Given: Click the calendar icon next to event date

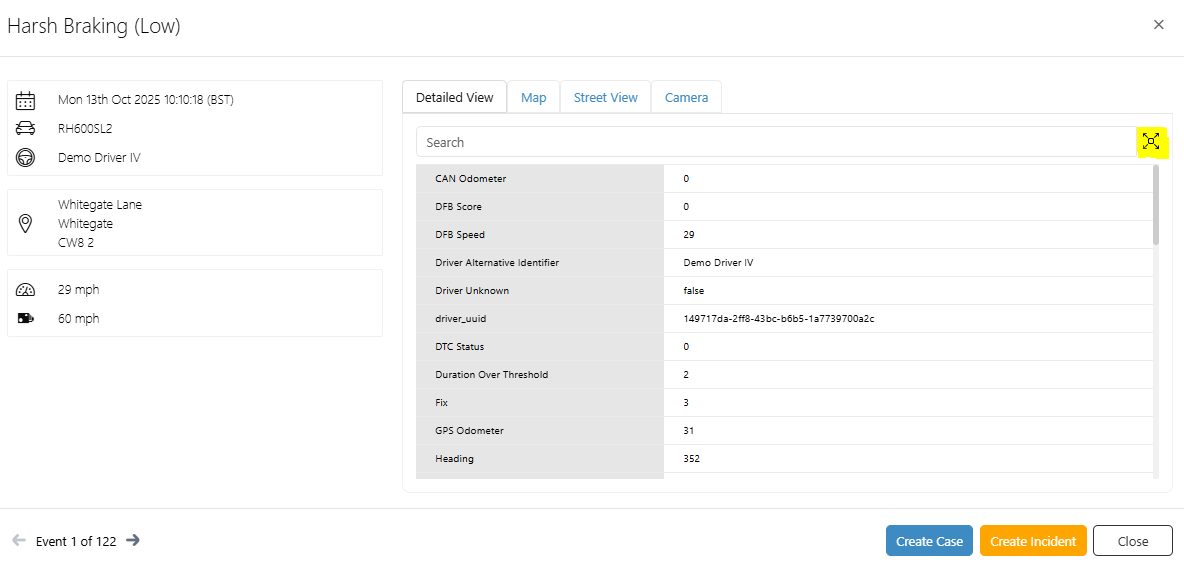Looking at the screenshot, I should point(26,100).
